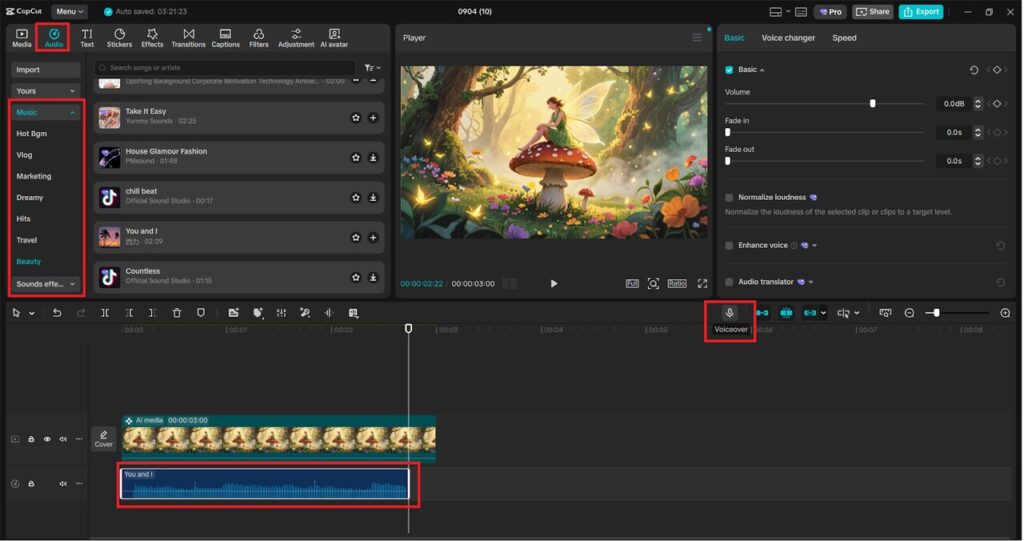Expand the Yours section in sidebar
The image size is (1024, 541).
click(46, 91)
